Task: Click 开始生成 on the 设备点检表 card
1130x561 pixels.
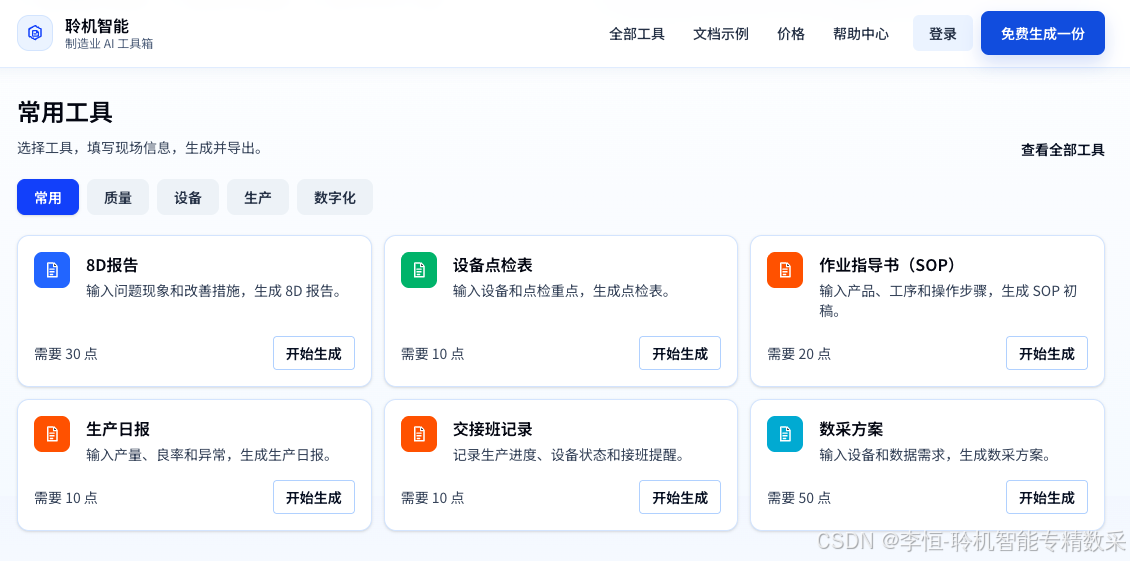Action: click(x=680, y=353)
